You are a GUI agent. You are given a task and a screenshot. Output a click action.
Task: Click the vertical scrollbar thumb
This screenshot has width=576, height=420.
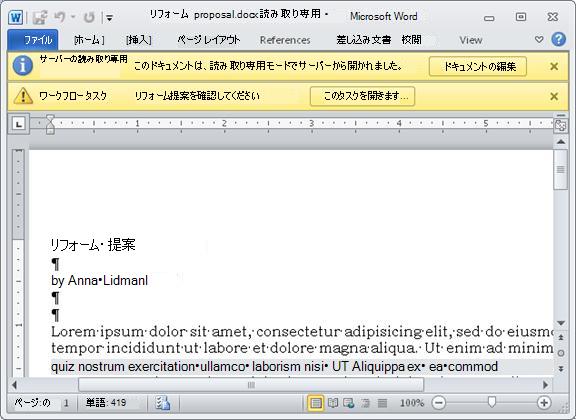(561, 169)
